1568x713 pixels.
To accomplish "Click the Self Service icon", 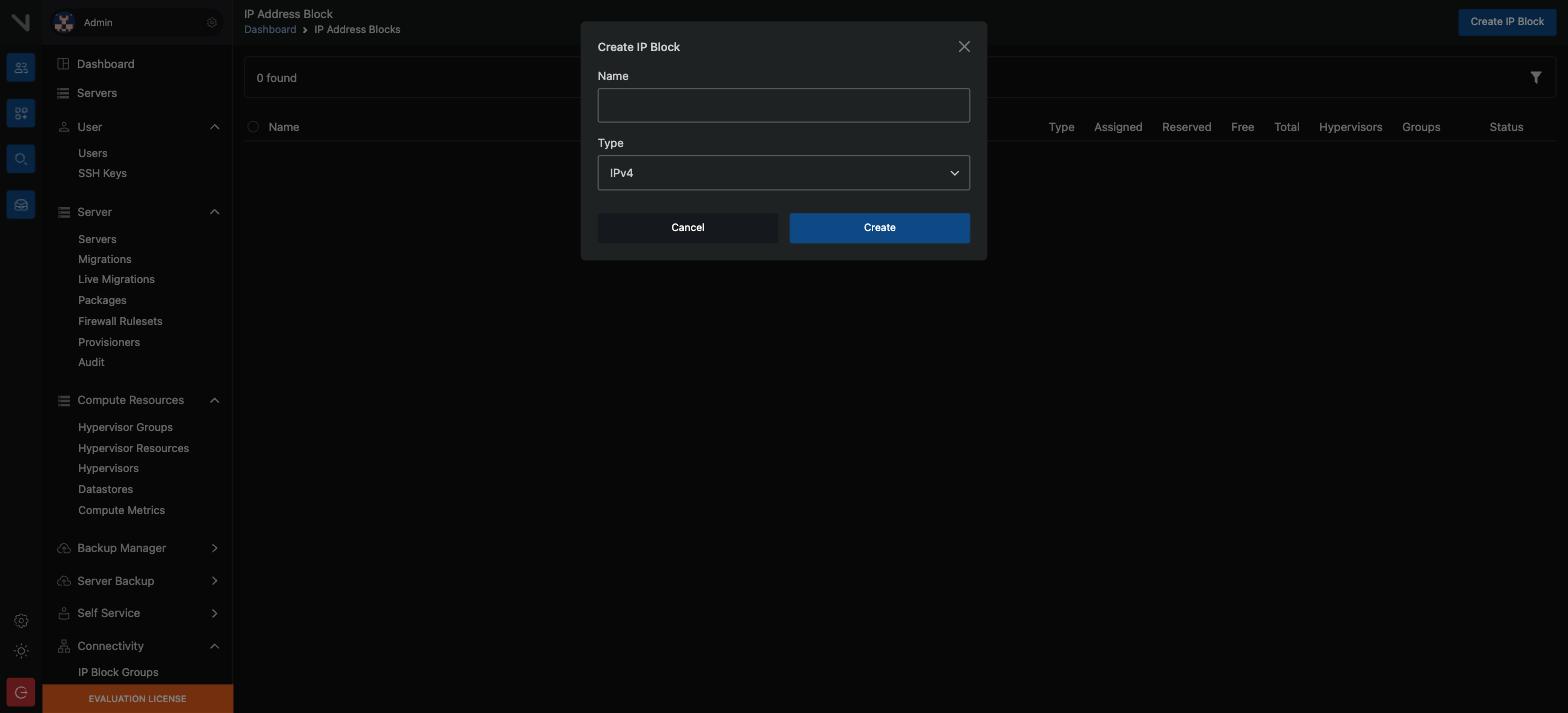I will coord(64,613).
